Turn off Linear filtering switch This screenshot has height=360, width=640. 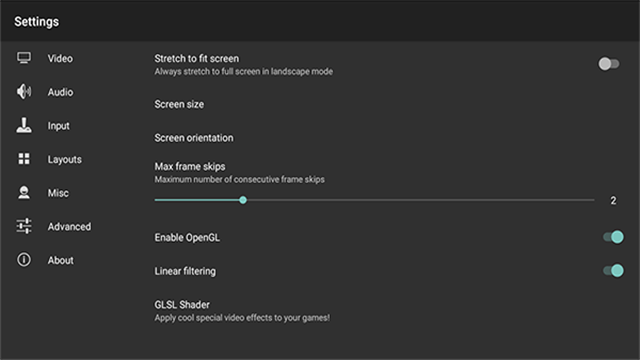coord(613,271)
